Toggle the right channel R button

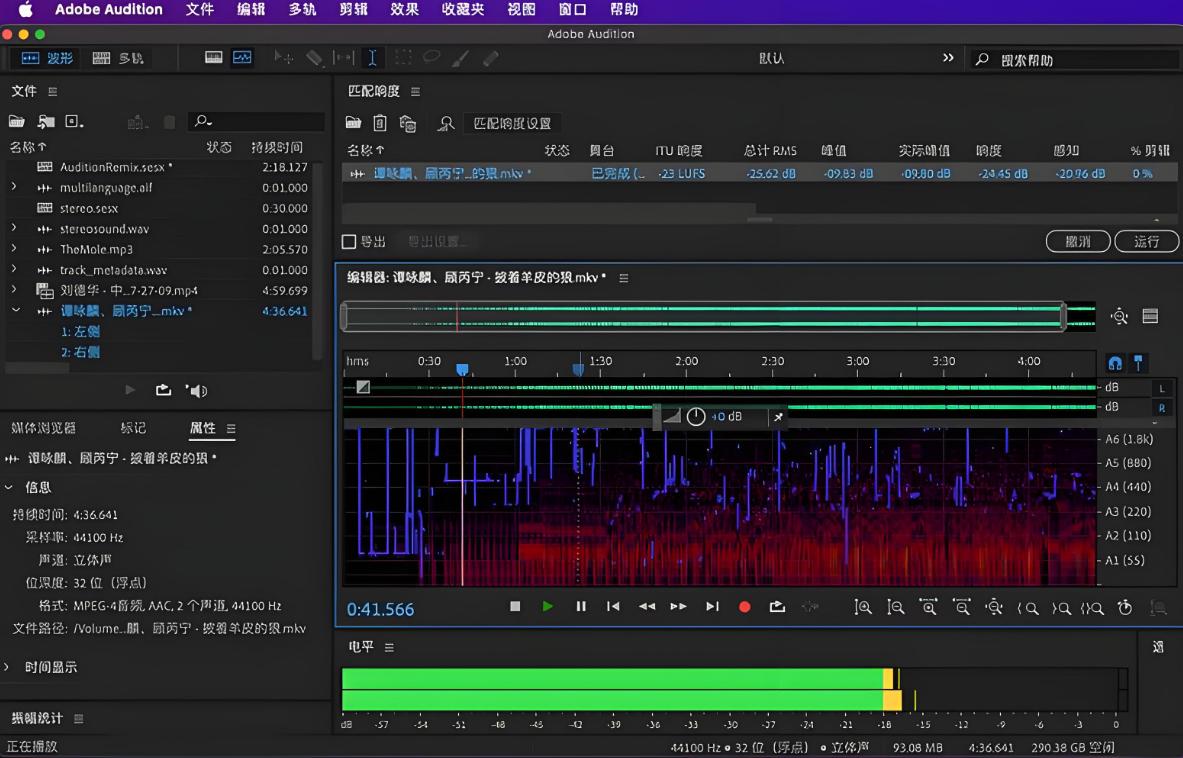pyautogui.click(x=1161, y=408)
